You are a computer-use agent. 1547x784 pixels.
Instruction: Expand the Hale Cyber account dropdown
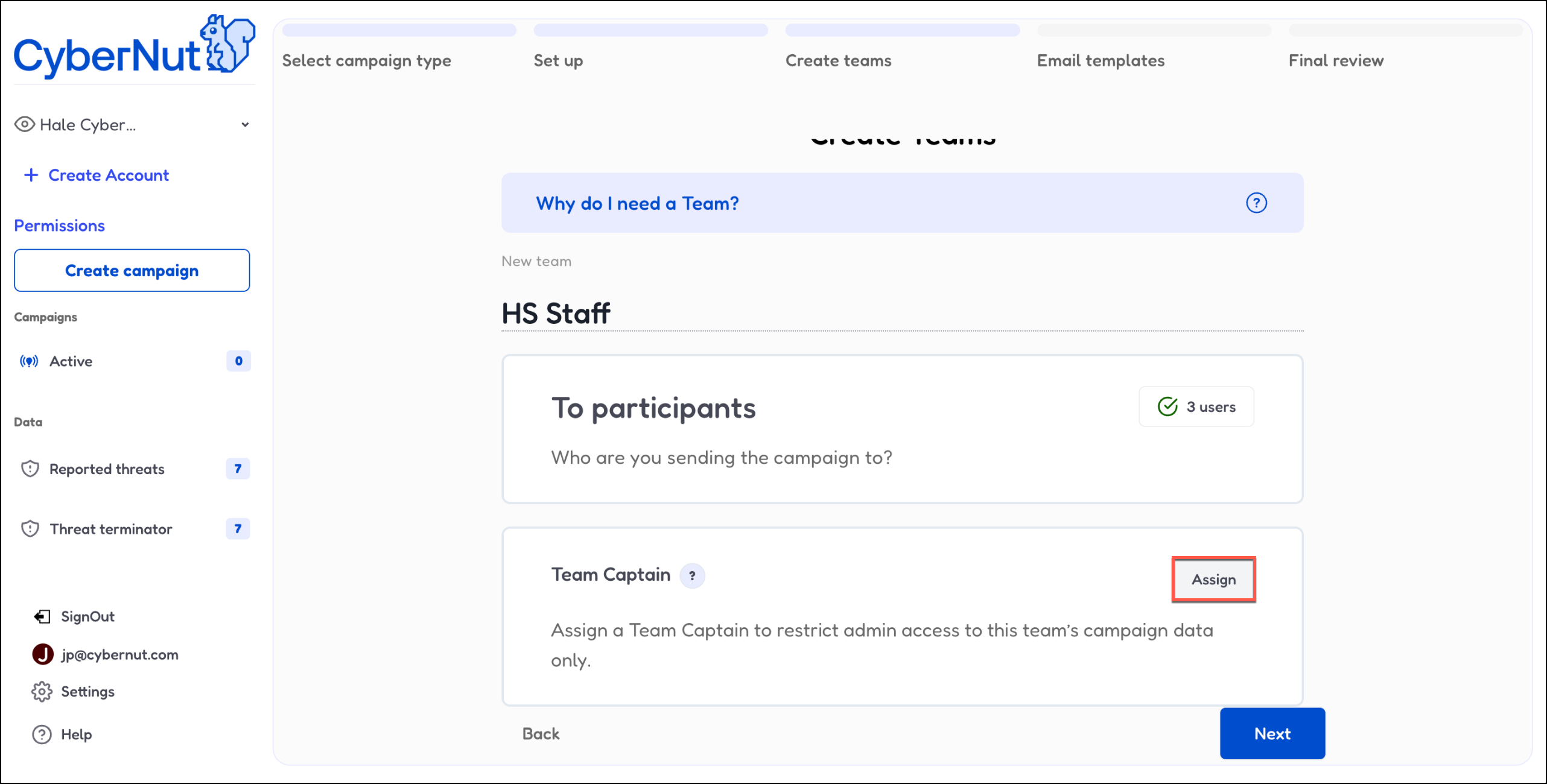(245, 125)
